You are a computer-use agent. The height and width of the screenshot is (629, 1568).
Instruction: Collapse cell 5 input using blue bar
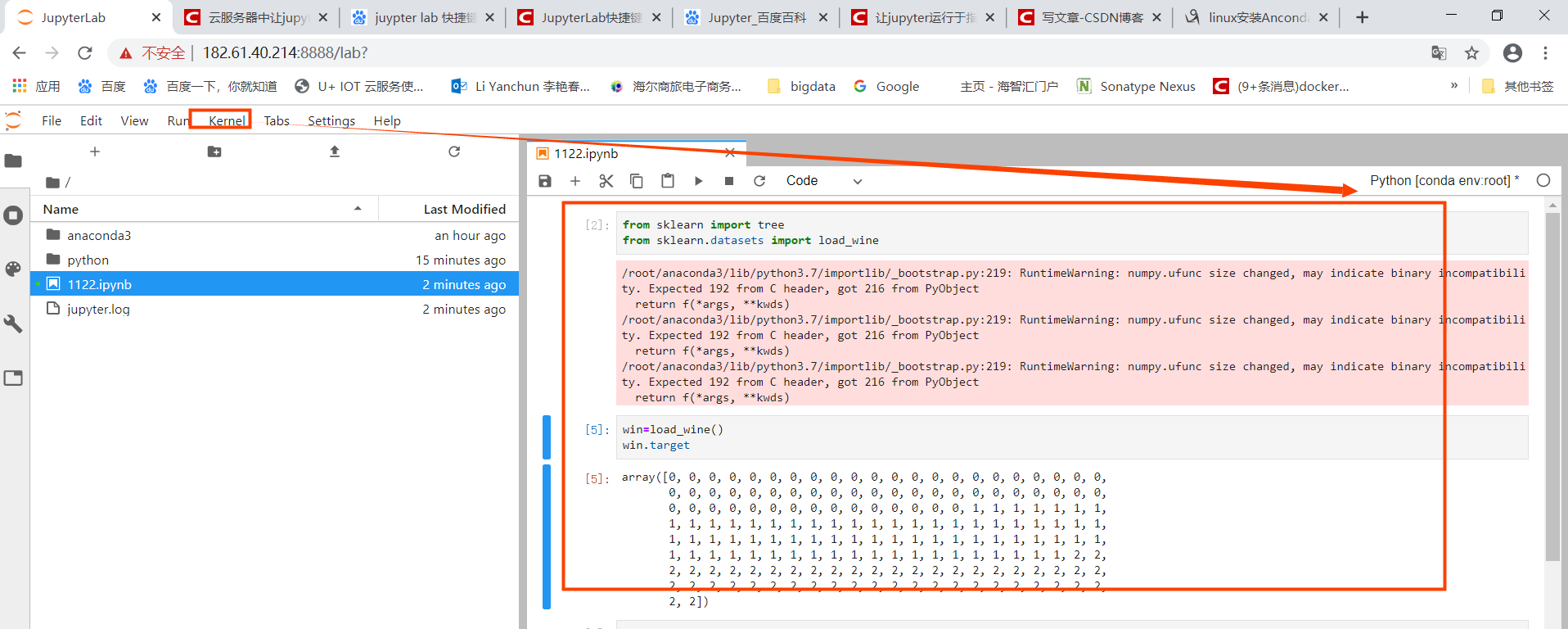[x=547, y=437]
